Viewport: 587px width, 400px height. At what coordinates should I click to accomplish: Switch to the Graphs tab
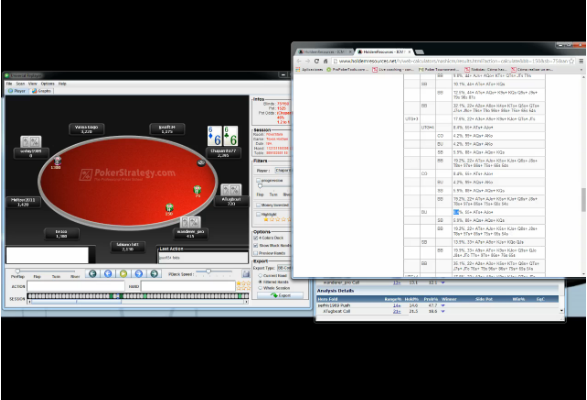pyautogui.click(x=42, y=91)
